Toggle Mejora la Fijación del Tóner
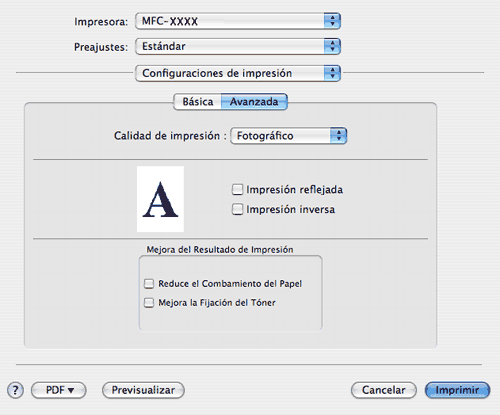 (149, 303)
